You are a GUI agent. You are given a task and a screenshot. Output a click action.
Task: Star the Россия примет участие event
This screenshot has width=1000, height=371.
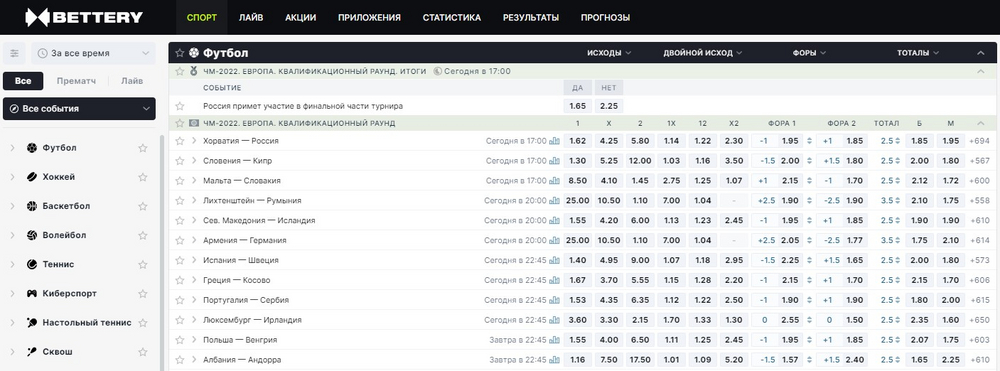[180, 106]
